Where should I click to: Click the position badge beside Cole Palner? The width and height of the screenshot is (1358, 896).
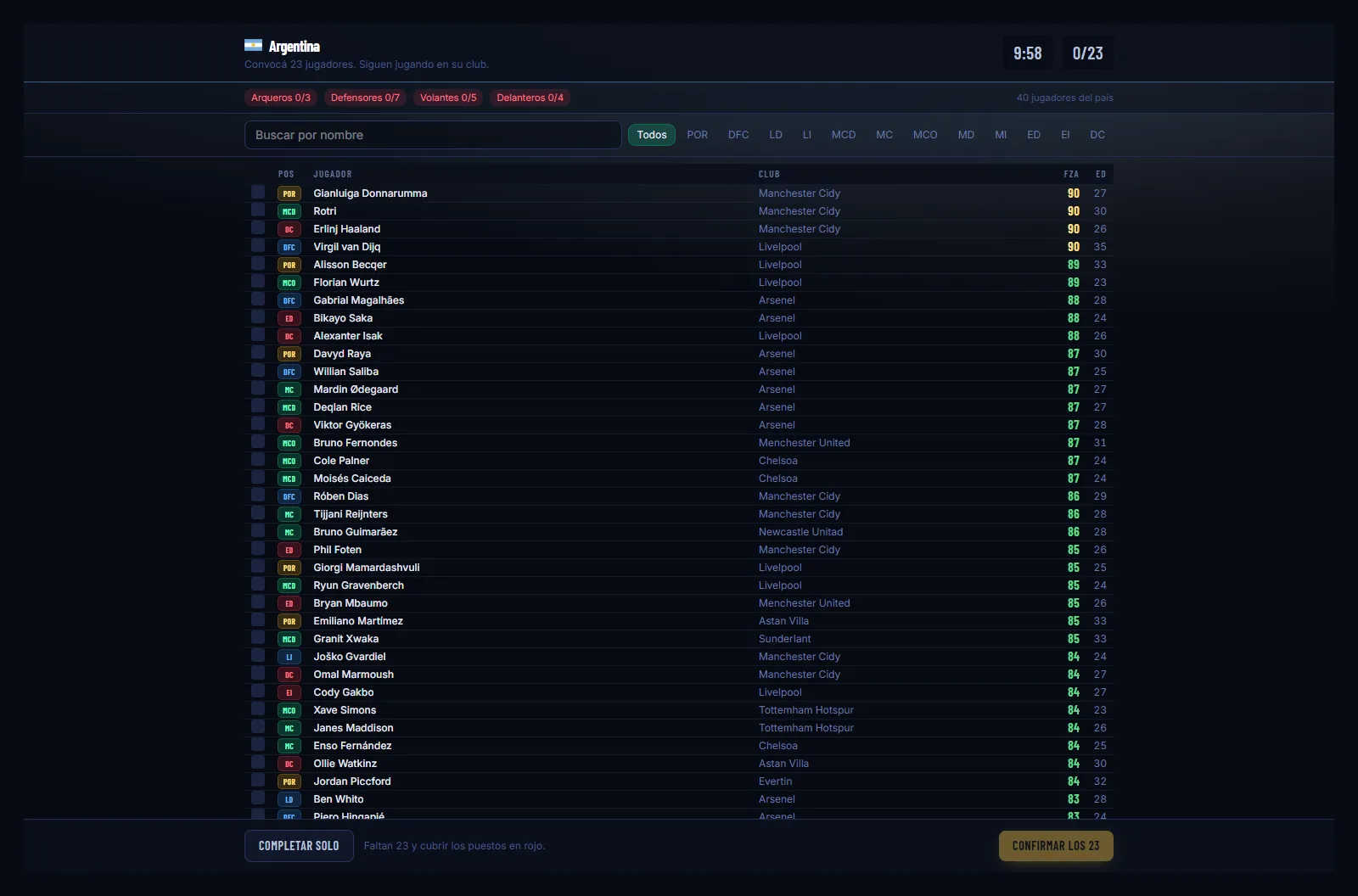[x=289, y=461]
